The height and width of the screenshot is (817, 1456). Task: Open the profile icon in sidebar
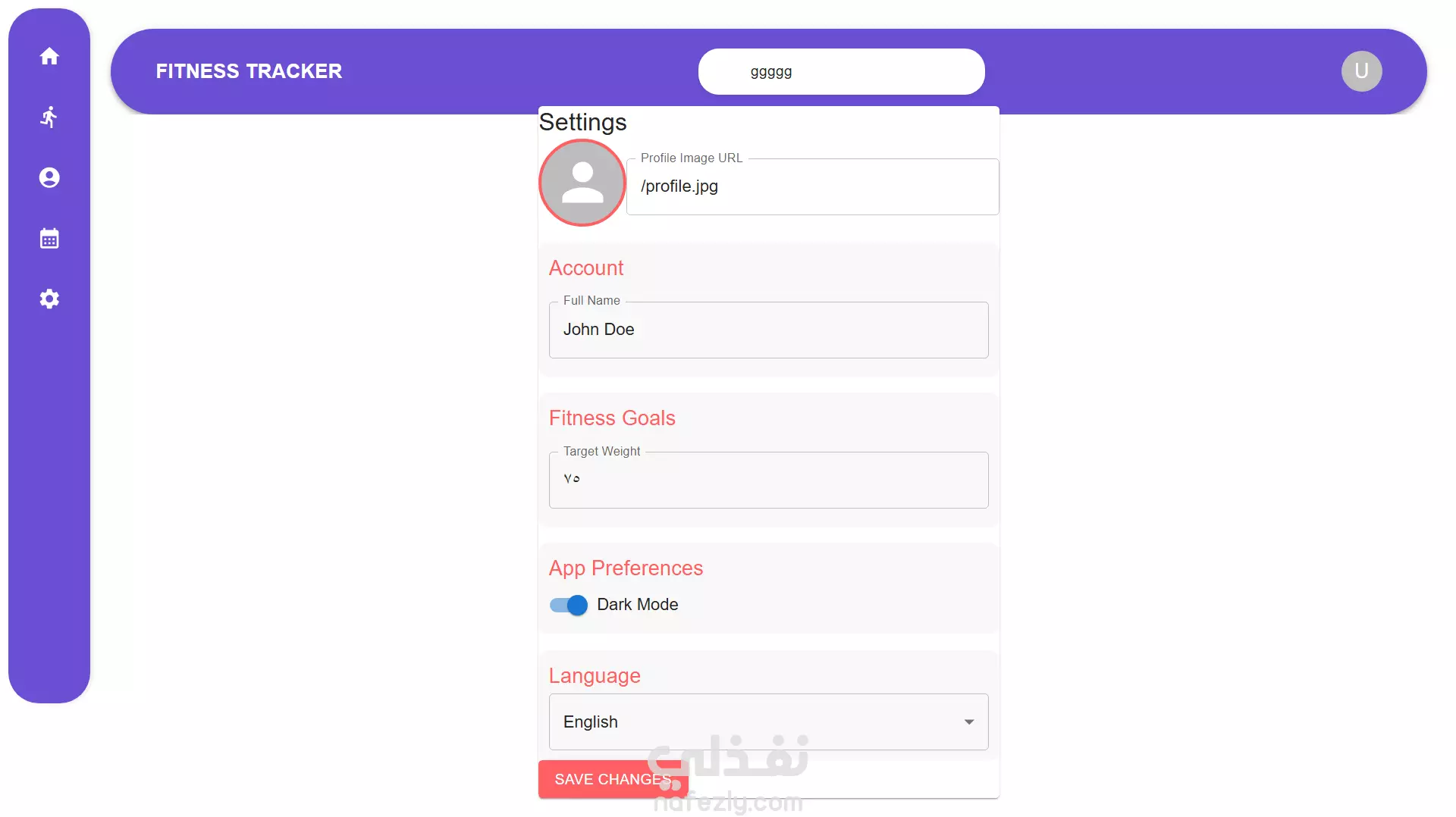coord(49,177)
